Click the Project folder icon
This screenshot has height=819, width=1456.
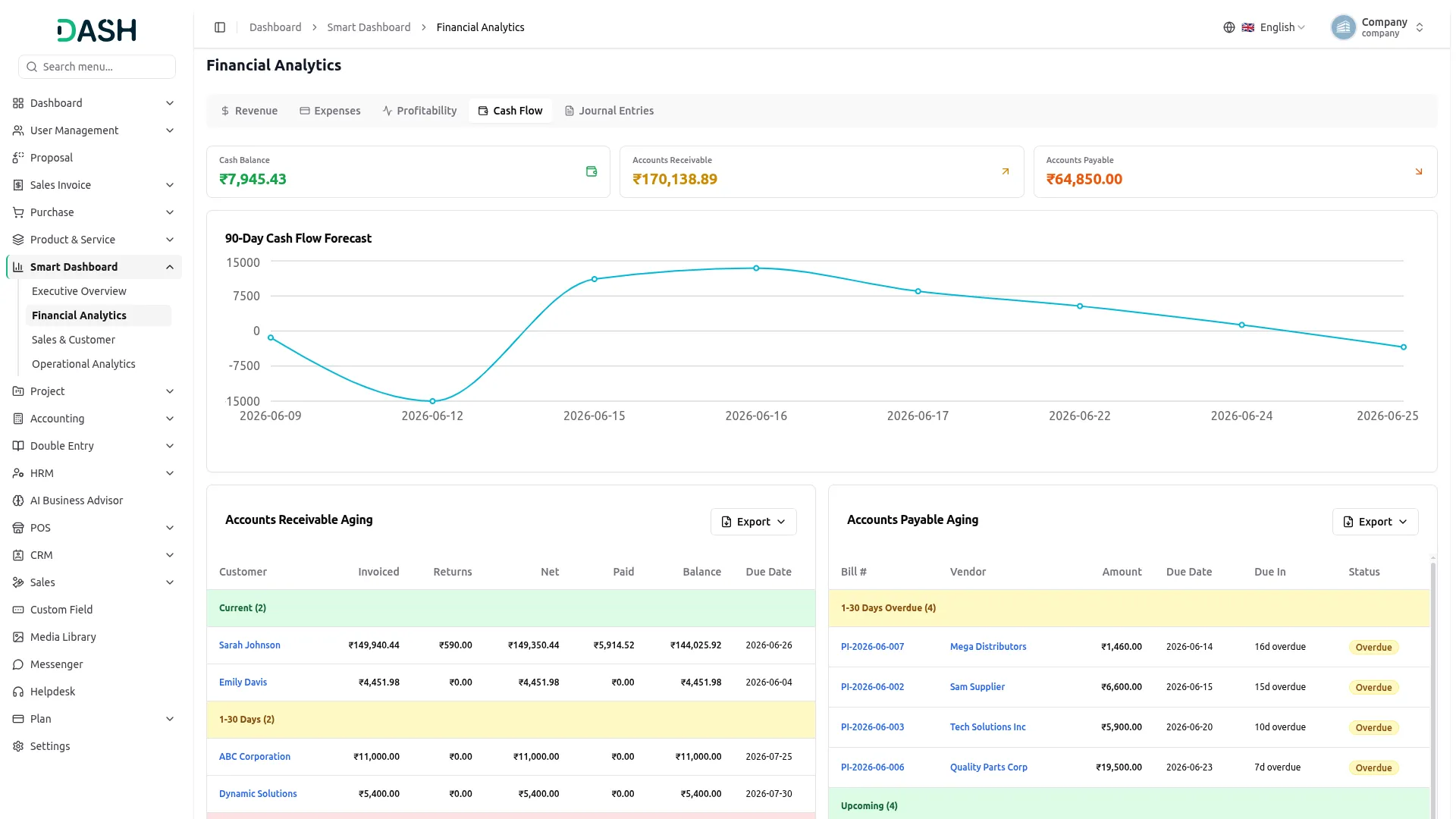pos(18,391)
